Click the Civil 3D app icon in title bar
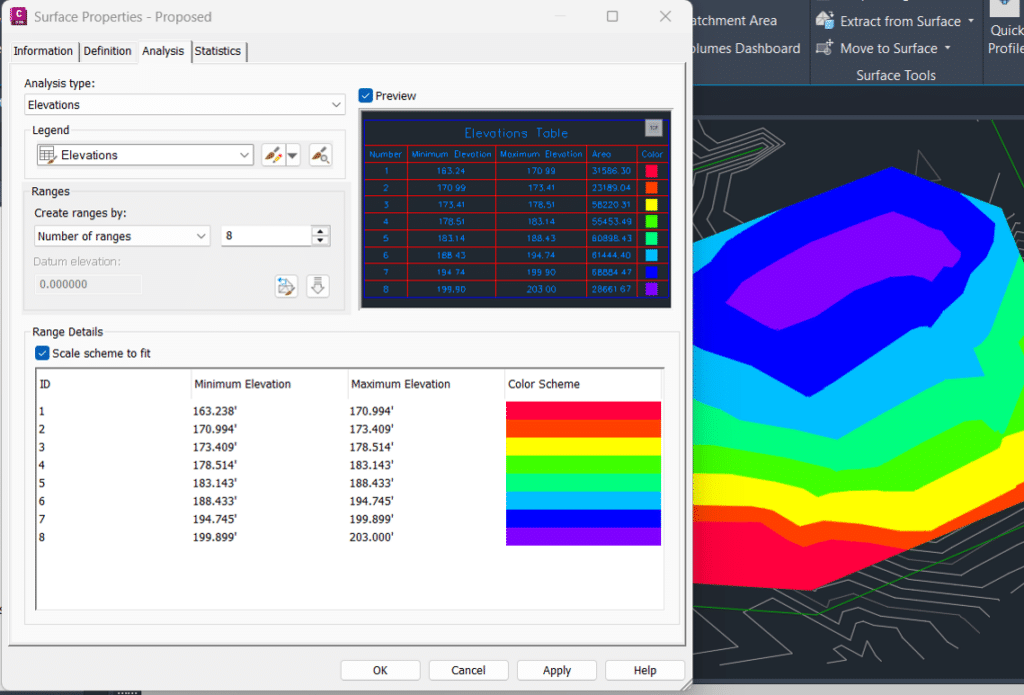Viewport: 1024px width, 695px height. pyautogui.click(x=19, y=16)
